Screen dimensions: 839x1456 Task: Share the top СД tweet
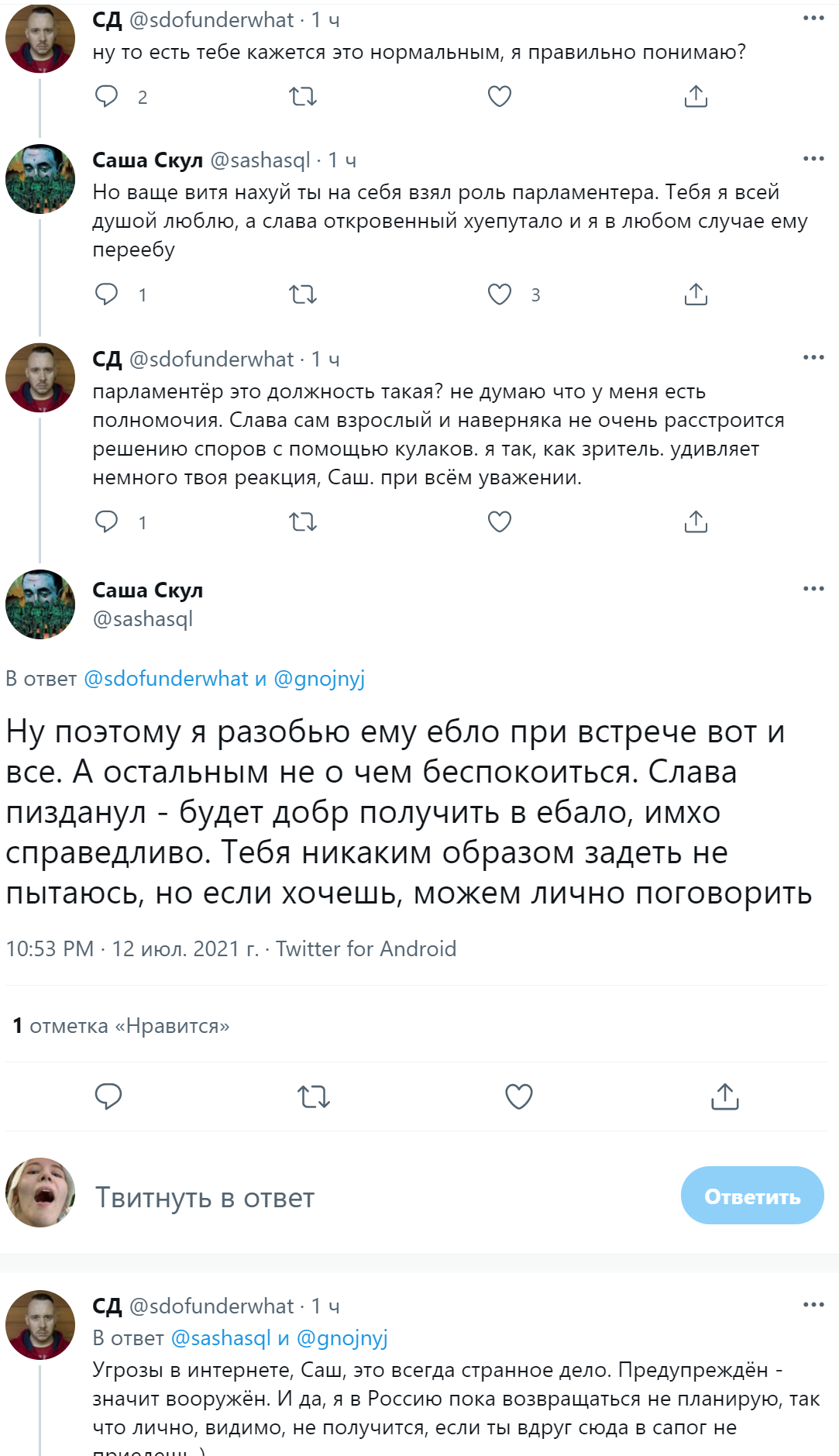point(696,96)
